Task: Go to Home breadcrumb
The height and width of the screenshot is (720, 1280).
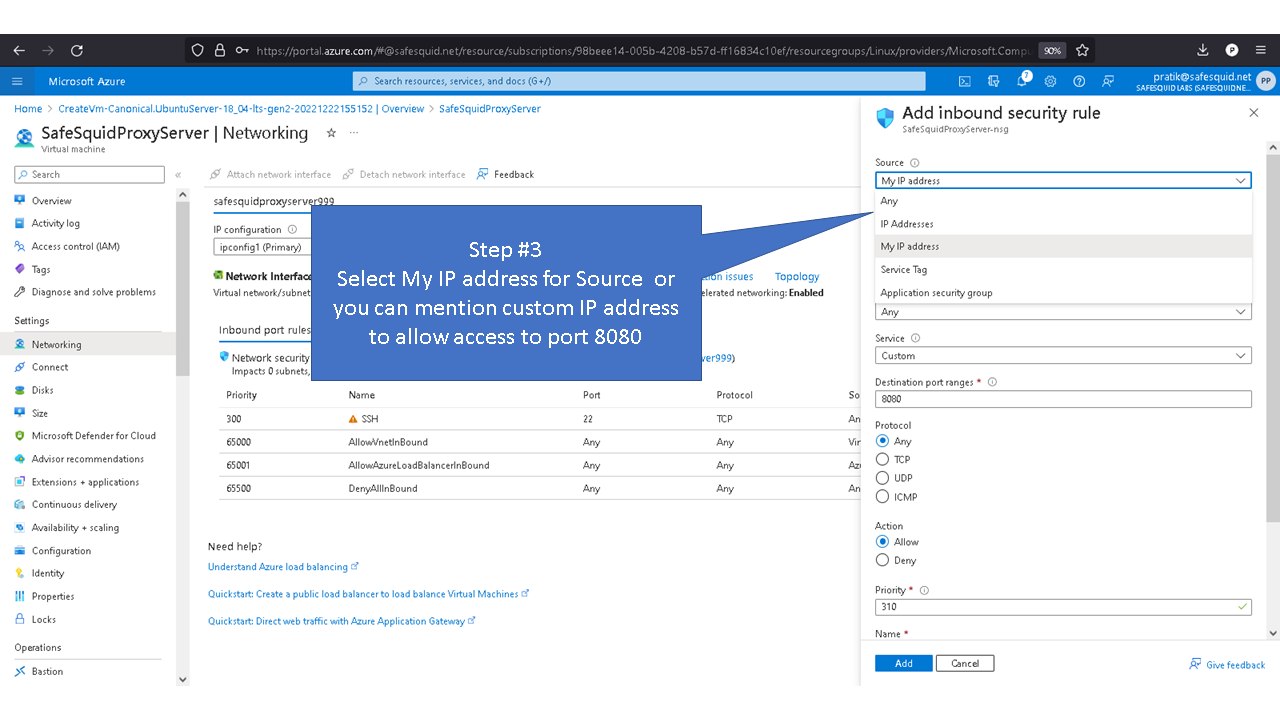Action: point(28,109)
